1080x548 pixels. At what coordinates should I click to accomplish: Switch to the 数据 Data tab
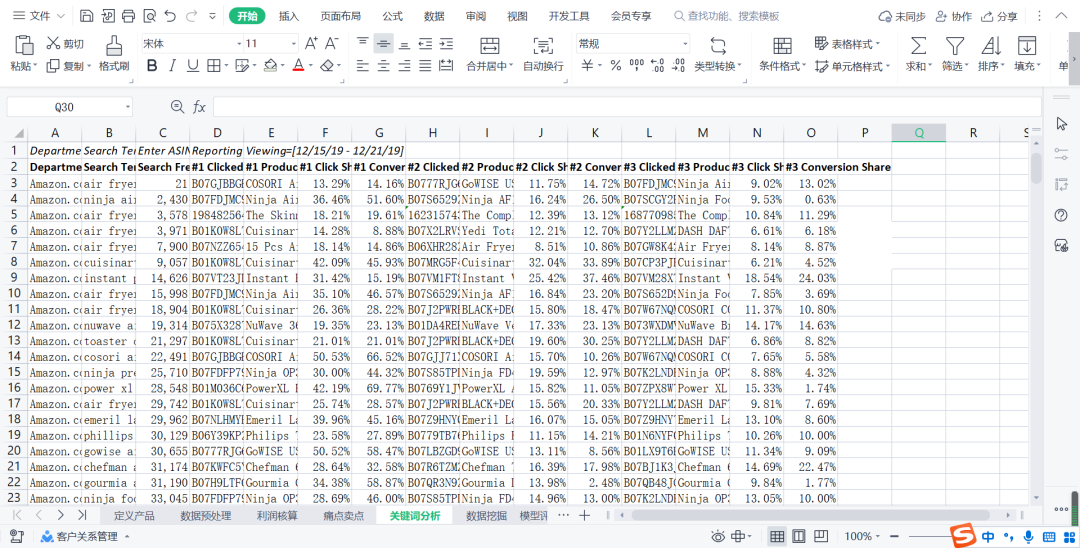pyautogui.click(x=434, y=16)
